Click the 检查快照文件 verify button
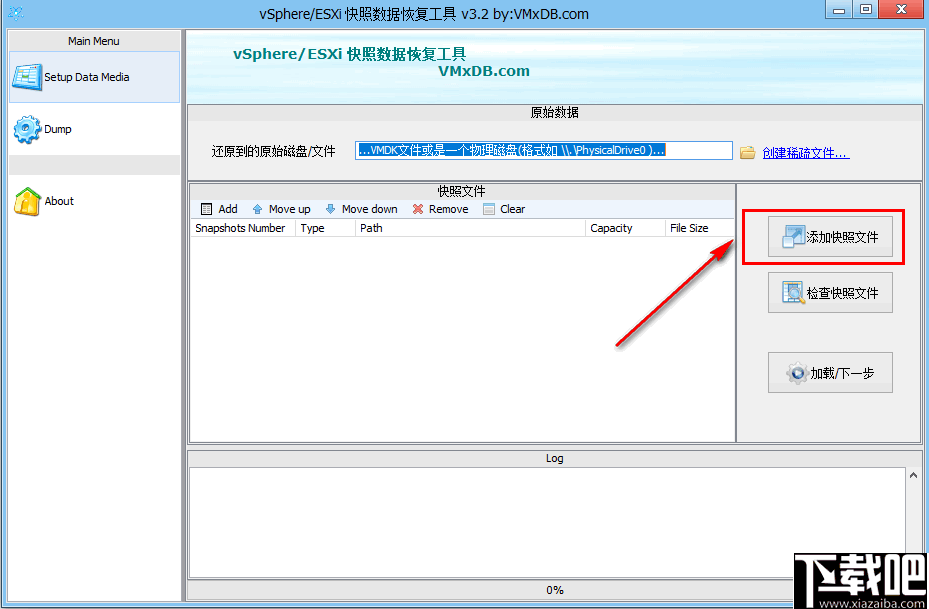Viewport: 929px width, 609px height. tap(830, 292)
